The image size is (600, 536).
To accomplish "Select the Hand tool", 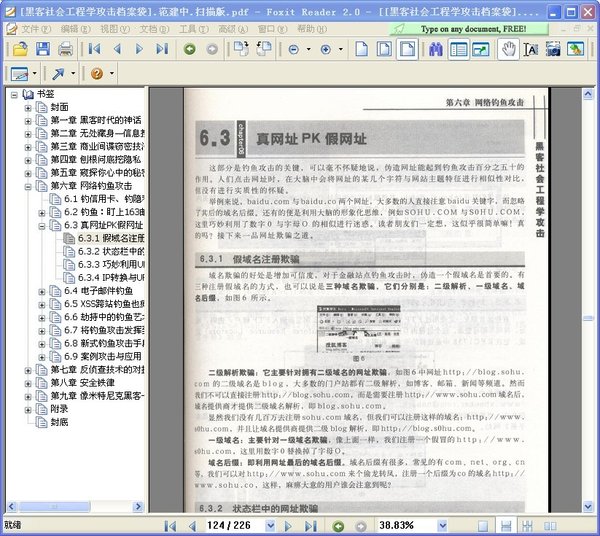I will click(x=509, y=49).
